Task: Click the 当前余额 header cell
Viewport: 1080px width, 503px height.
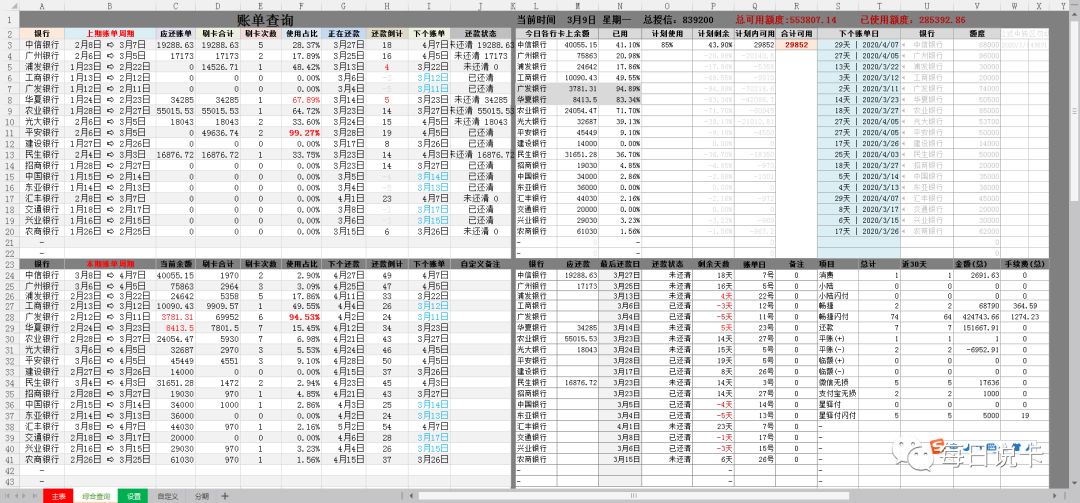Action: pos(176,264)
